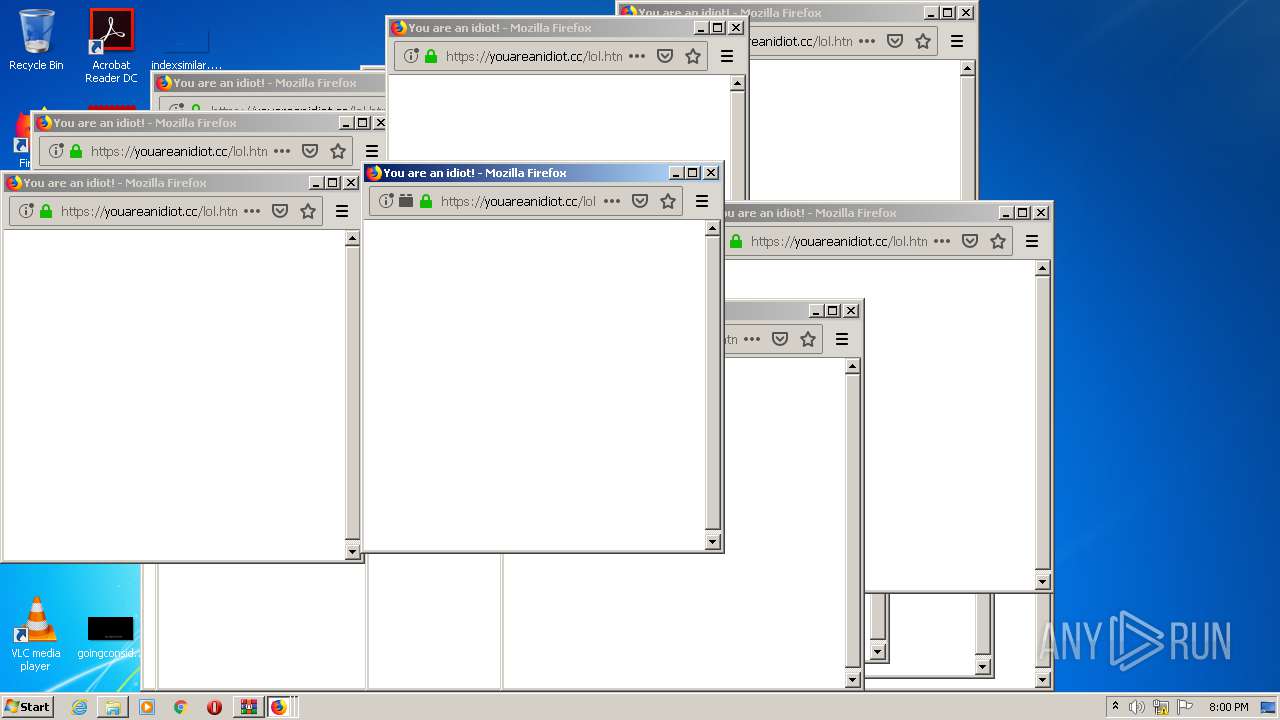1280x720 pixels.
Task: Open the hamburger menu of the active Firefox window
Action: 702,201
